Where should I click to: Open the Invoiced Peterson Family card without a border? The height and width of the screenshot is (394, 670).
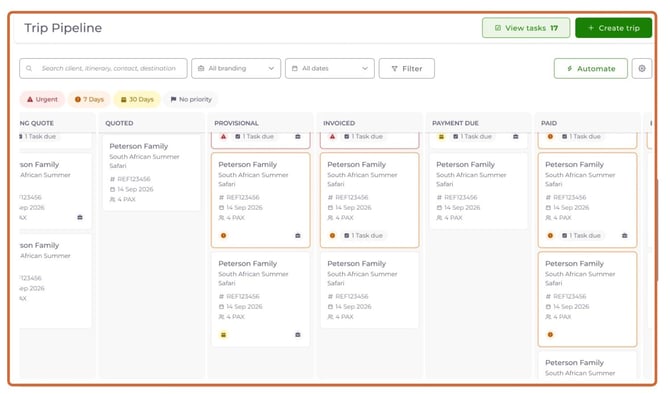[370, 290]
